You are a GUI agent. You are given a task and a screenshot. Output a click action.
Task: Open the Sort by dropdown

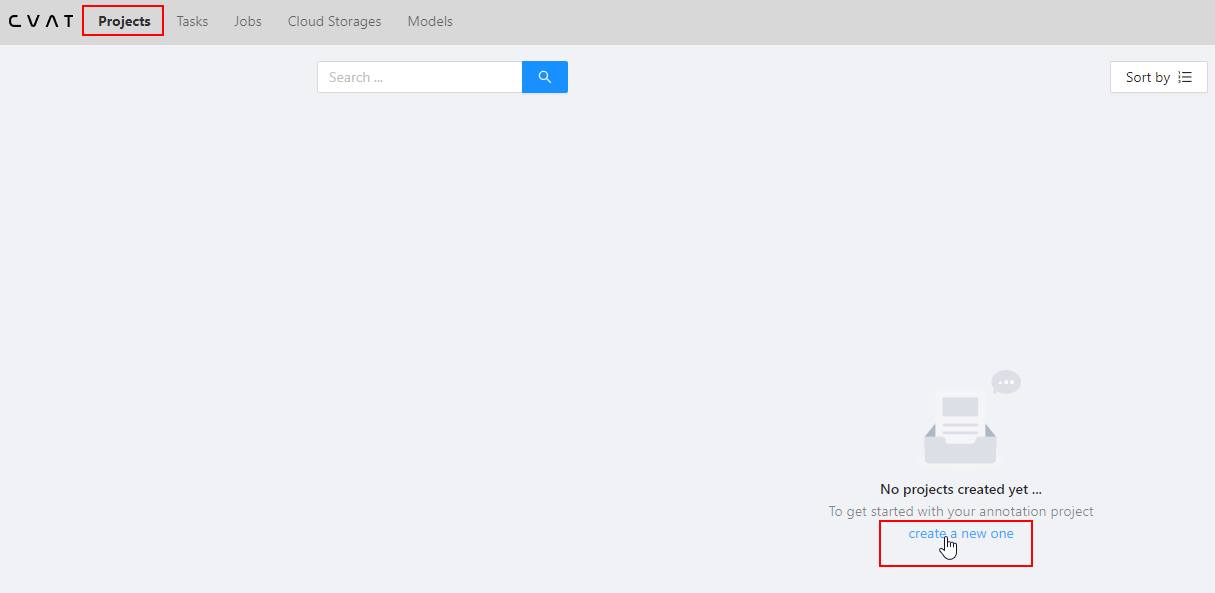pos(1158,76)
